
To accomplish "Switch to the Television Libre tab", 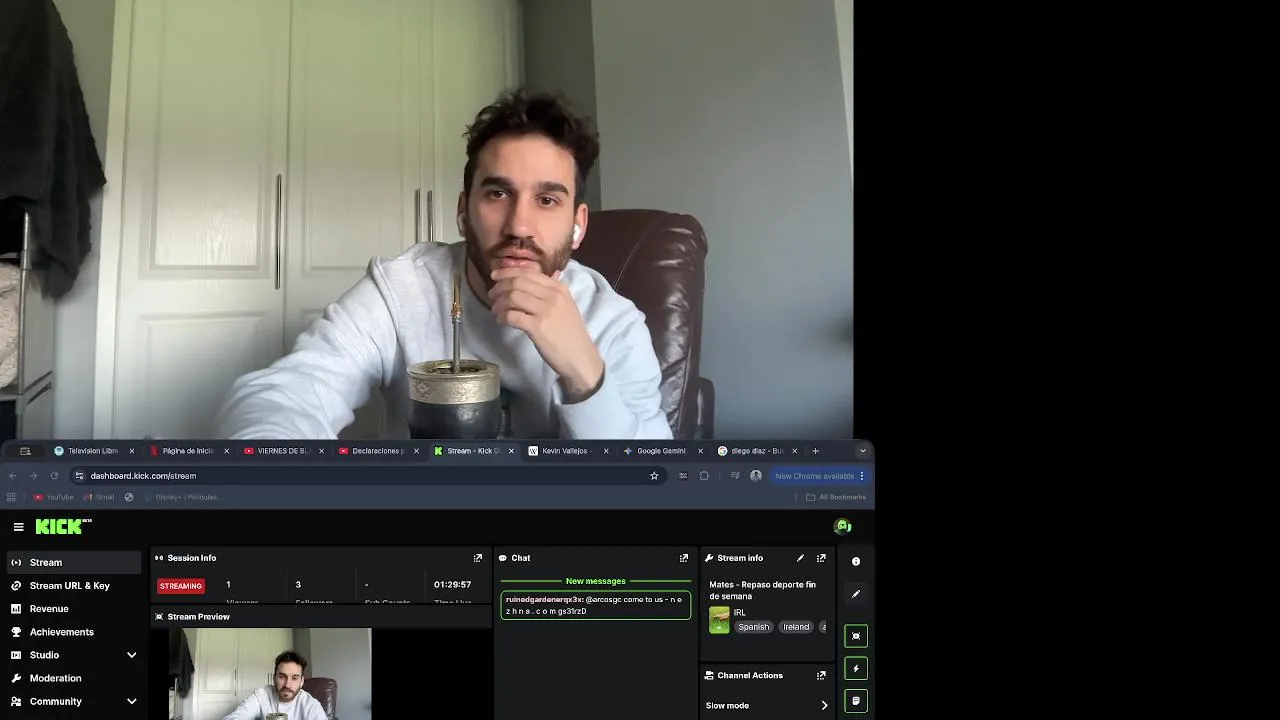I will click(92, 451).
